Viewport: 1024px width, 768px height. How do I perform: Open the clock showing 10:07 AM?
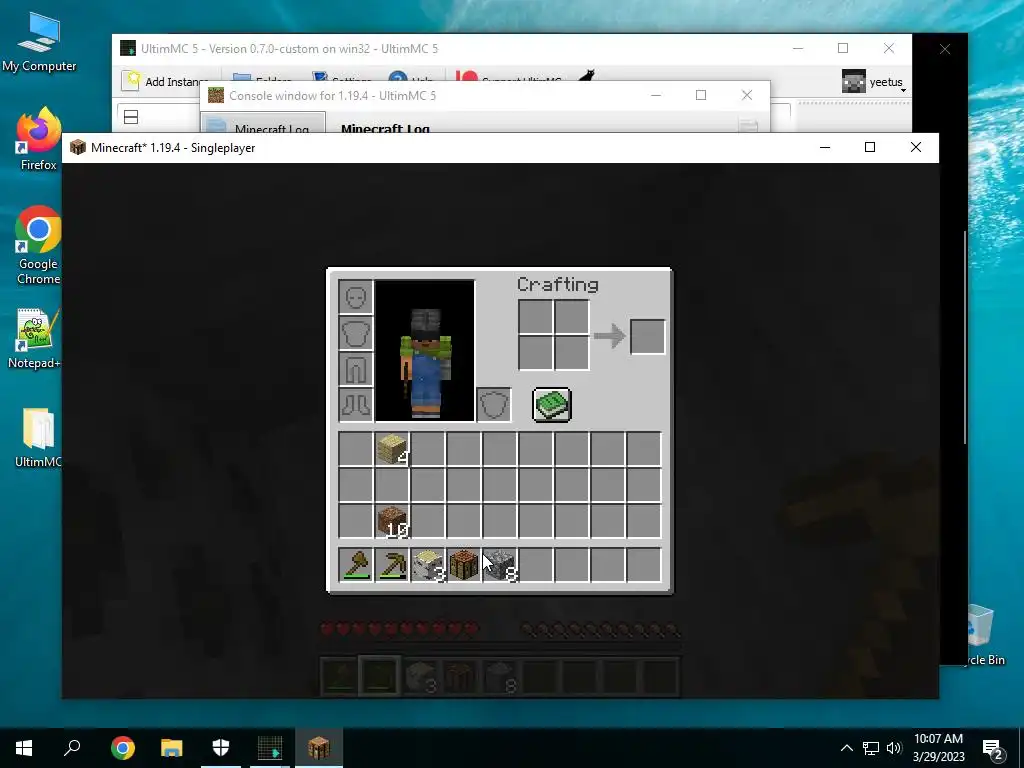click(x=938, y=748)
